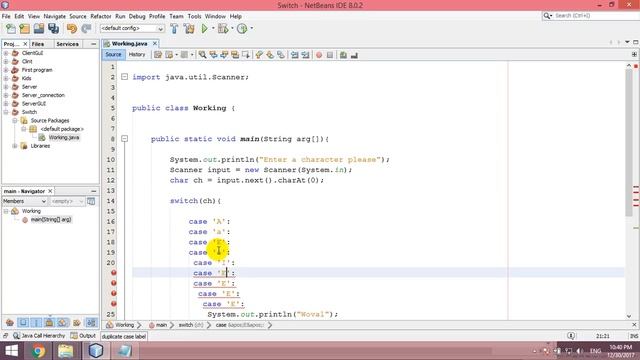The height and width of the screenshot is (360, 640).
Task: Switch to the Services tab
Action: [x=67, y=44]
